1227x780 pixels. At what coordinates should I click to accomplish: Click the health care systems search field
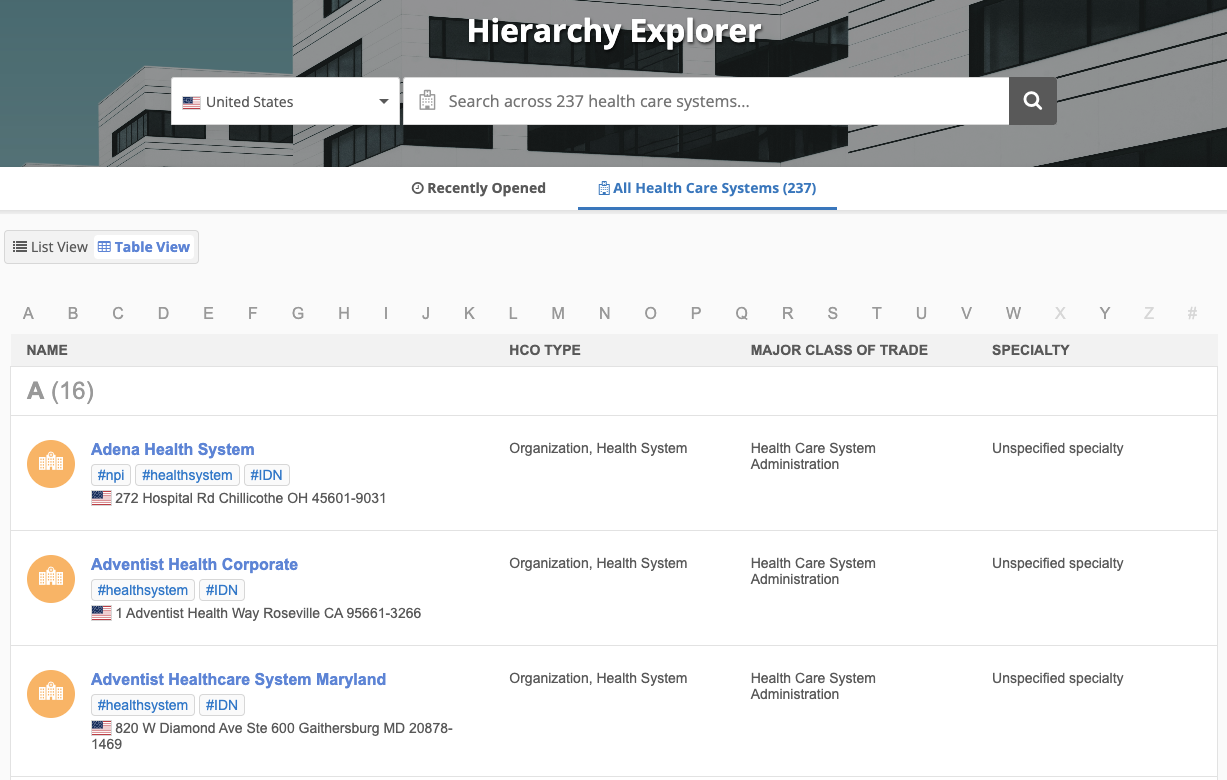[706, 101]
